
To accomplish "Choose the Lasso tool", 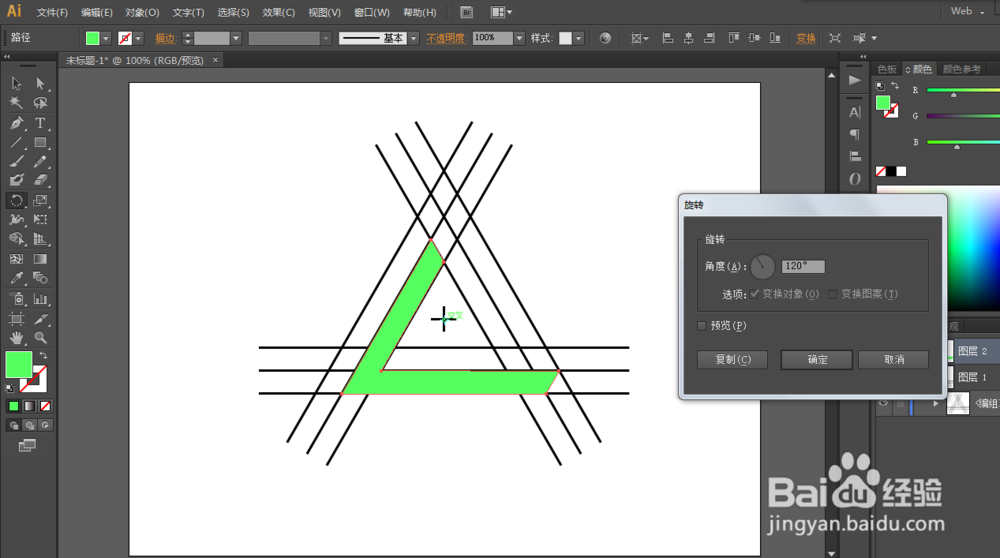I will click(x=40, y=103).
